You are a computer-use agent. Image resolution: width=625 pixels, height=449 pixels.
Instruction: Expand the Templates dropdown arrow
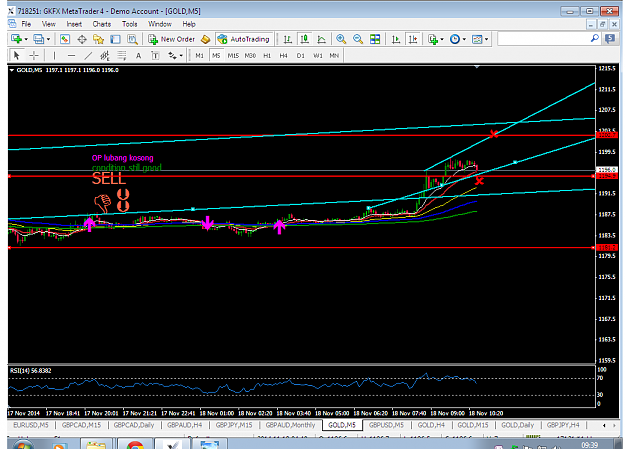[x=487, y=39]
